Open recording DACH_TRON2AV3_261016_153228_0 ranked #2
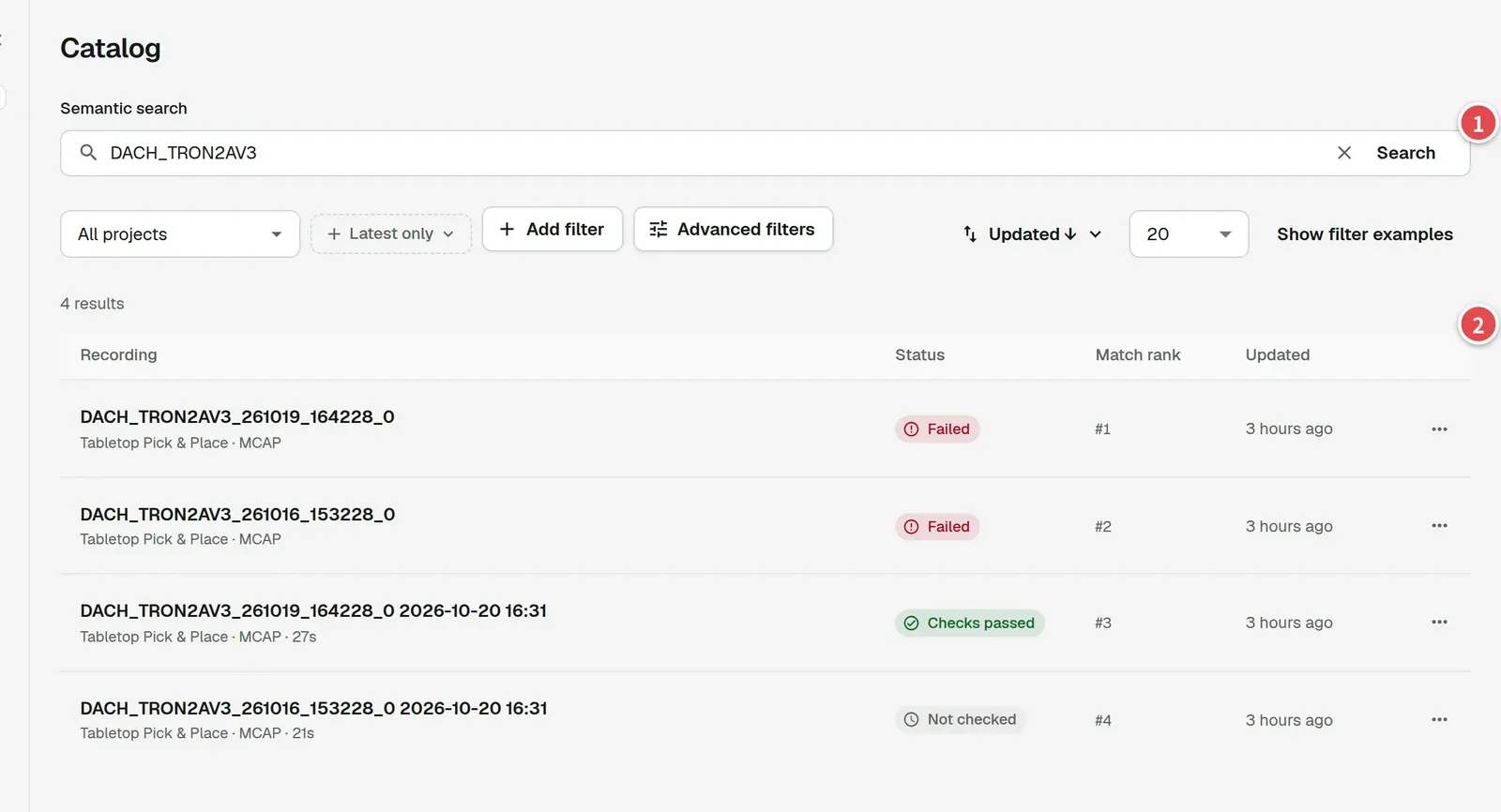The image size is (1501, 812). click(237, 514)
